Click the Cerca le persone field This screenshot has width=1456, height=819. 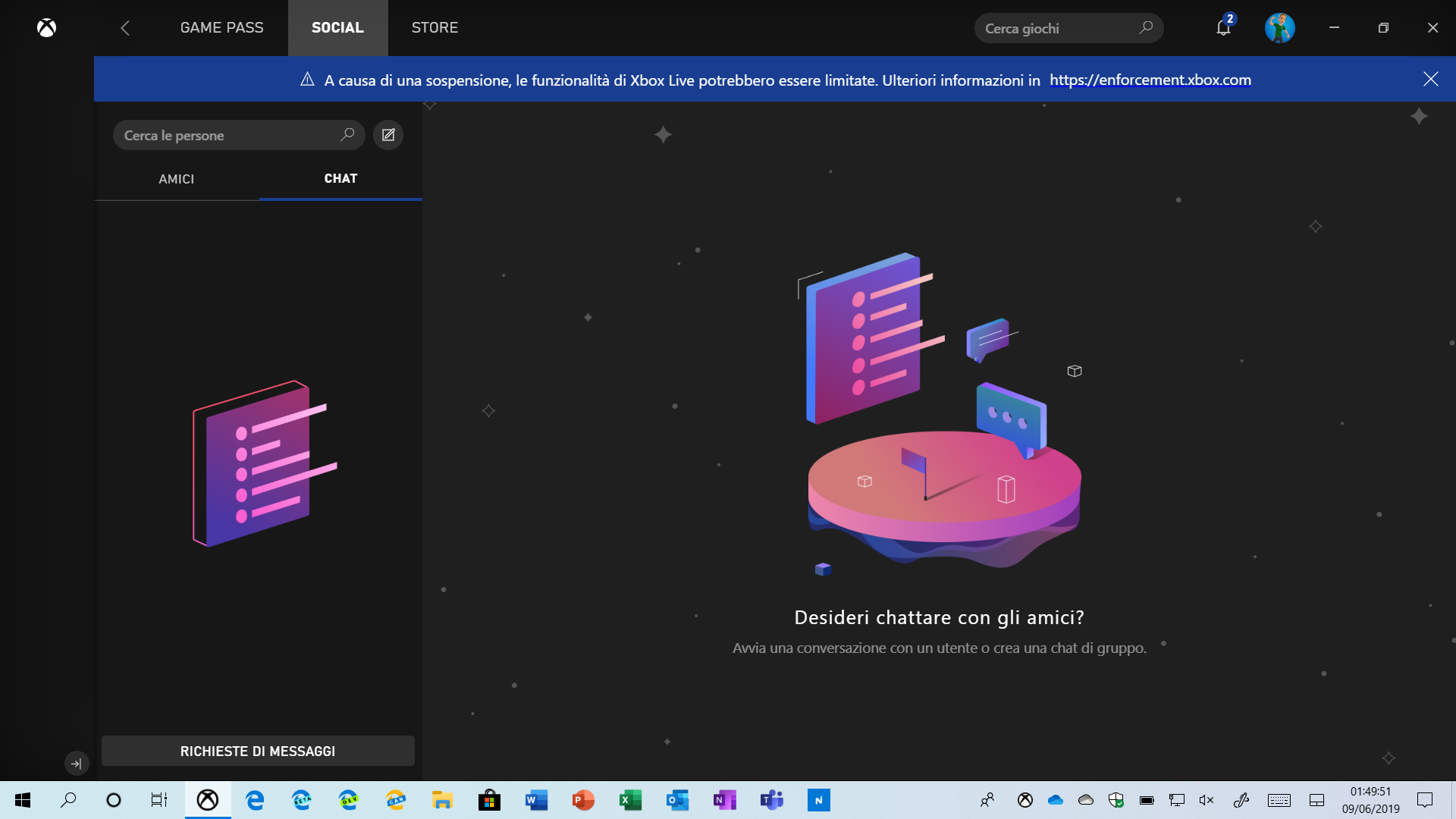coord(239,135)
